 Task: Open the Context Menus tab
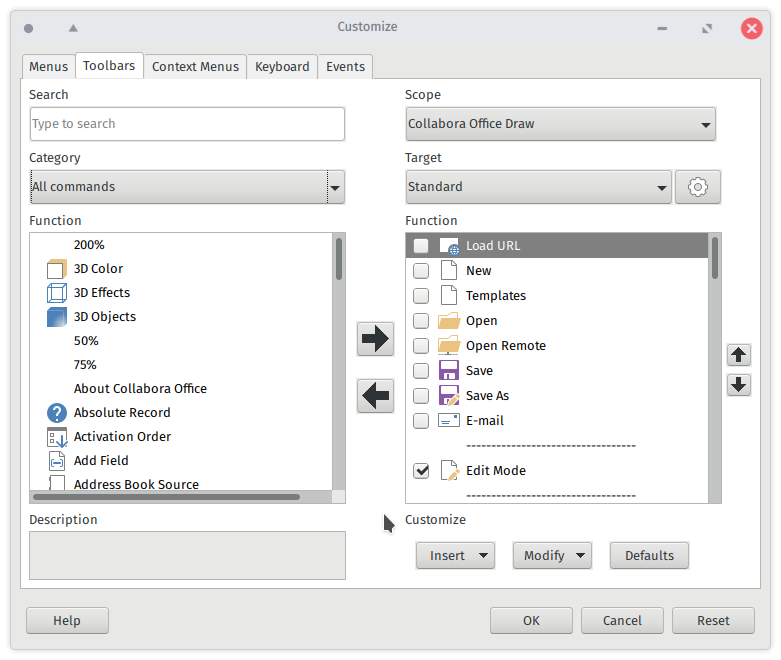195,67
